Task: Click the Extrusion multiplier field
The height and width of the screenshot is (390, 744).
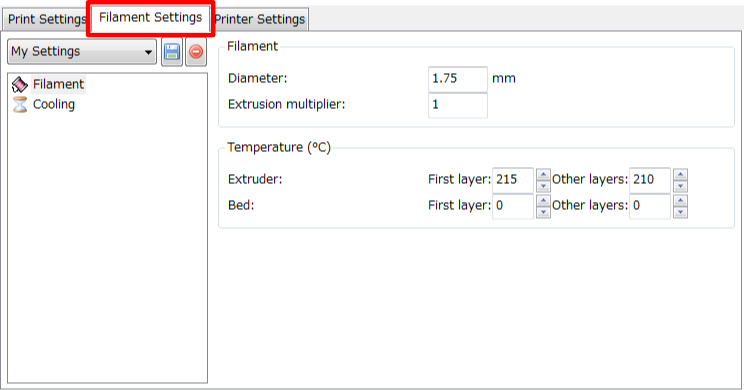Action: click(457, 105)
